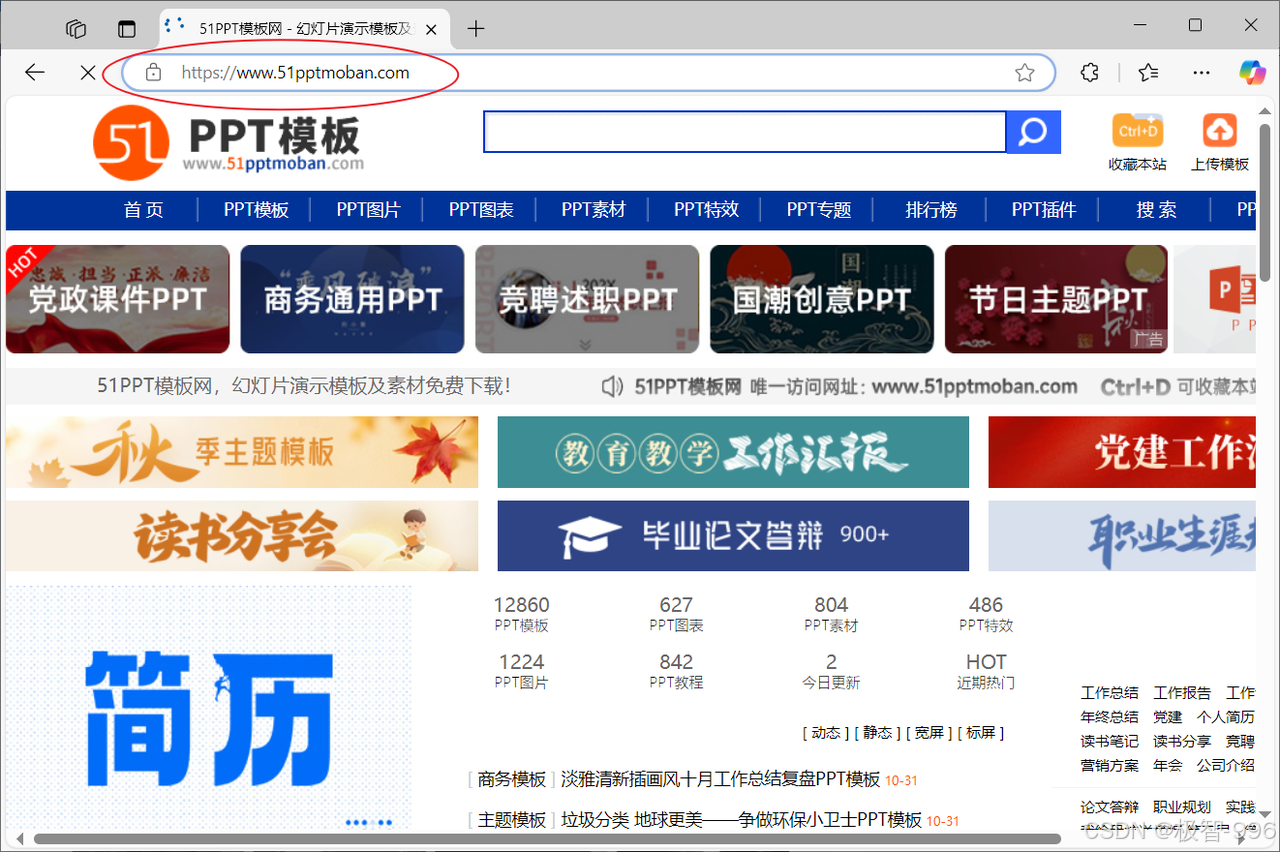The image size is (1280, 852).
Task: Open the Copilot icon
Action: click(1252, 72)
